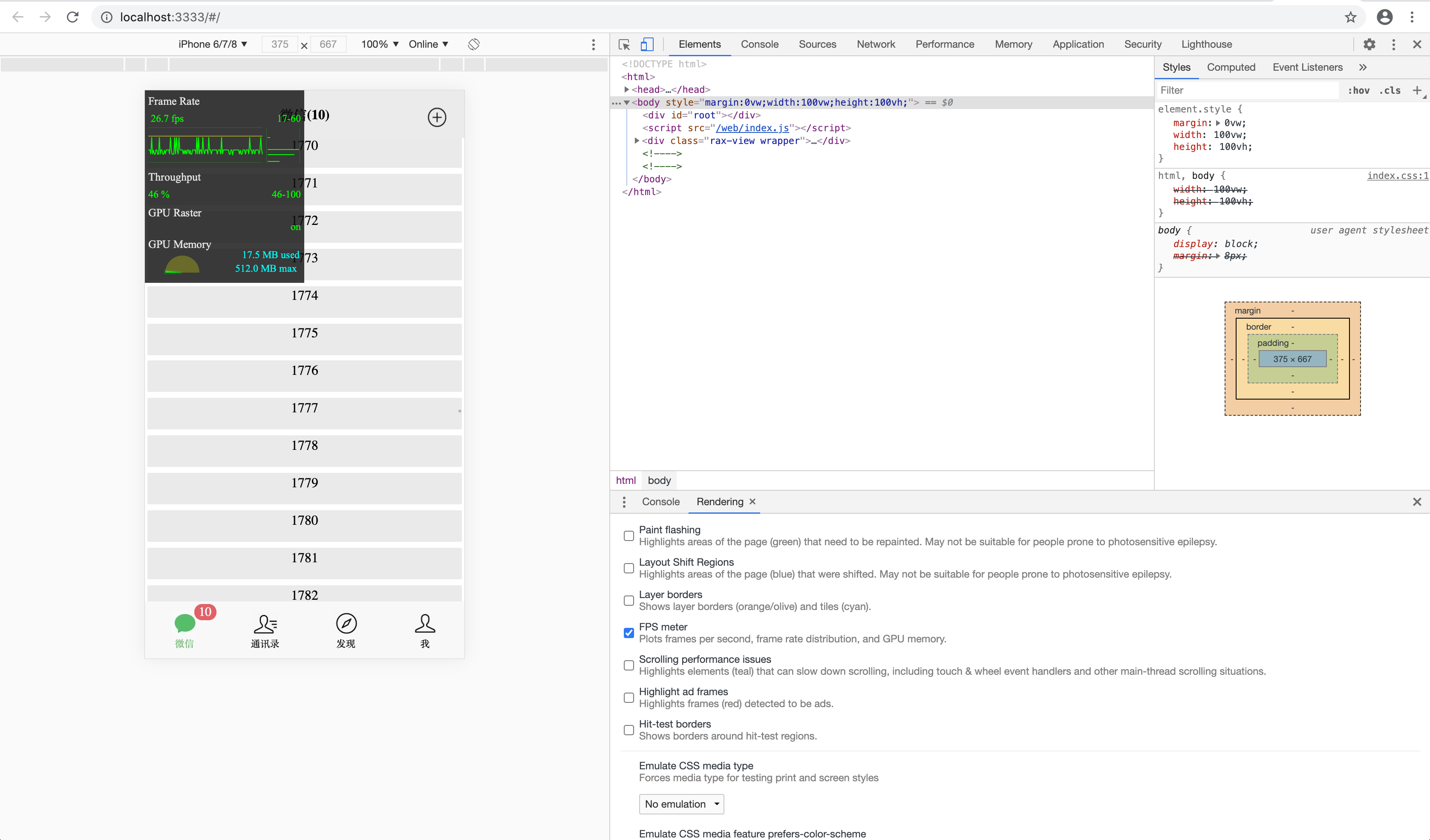Edit the device width field 375
The width and height of the screenshot is (1430, 840).
[280, 44]
